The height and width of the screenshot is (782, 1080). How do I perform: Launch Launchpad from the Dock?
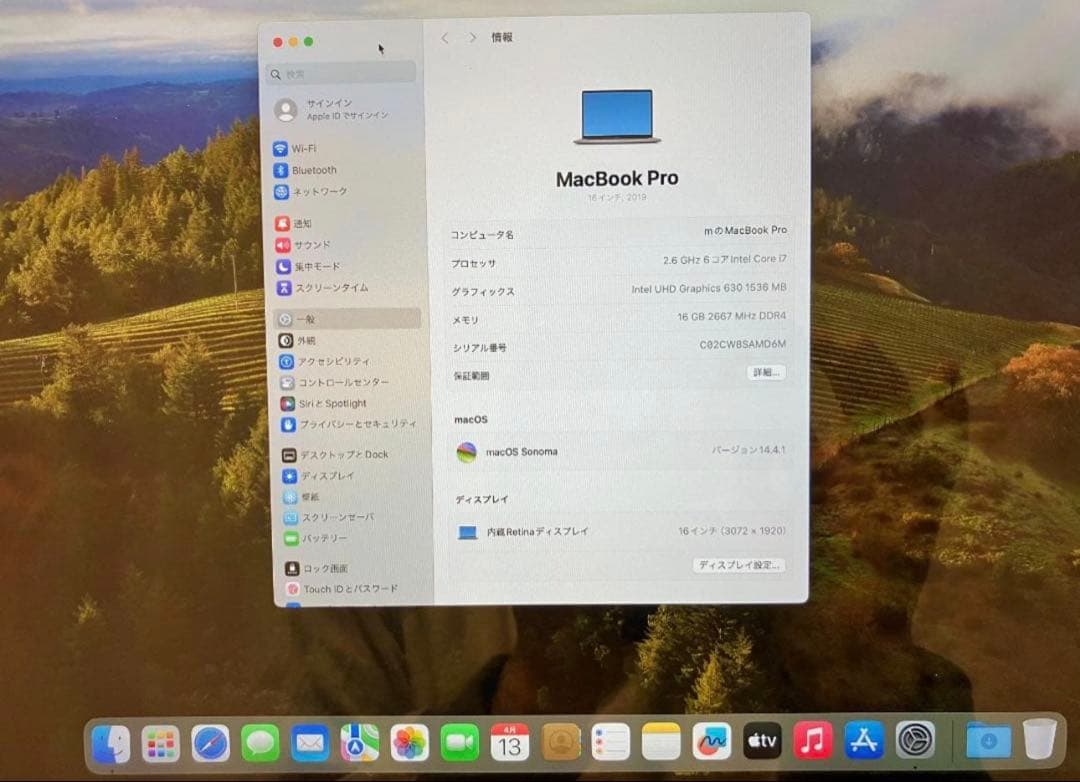[160, 743]
